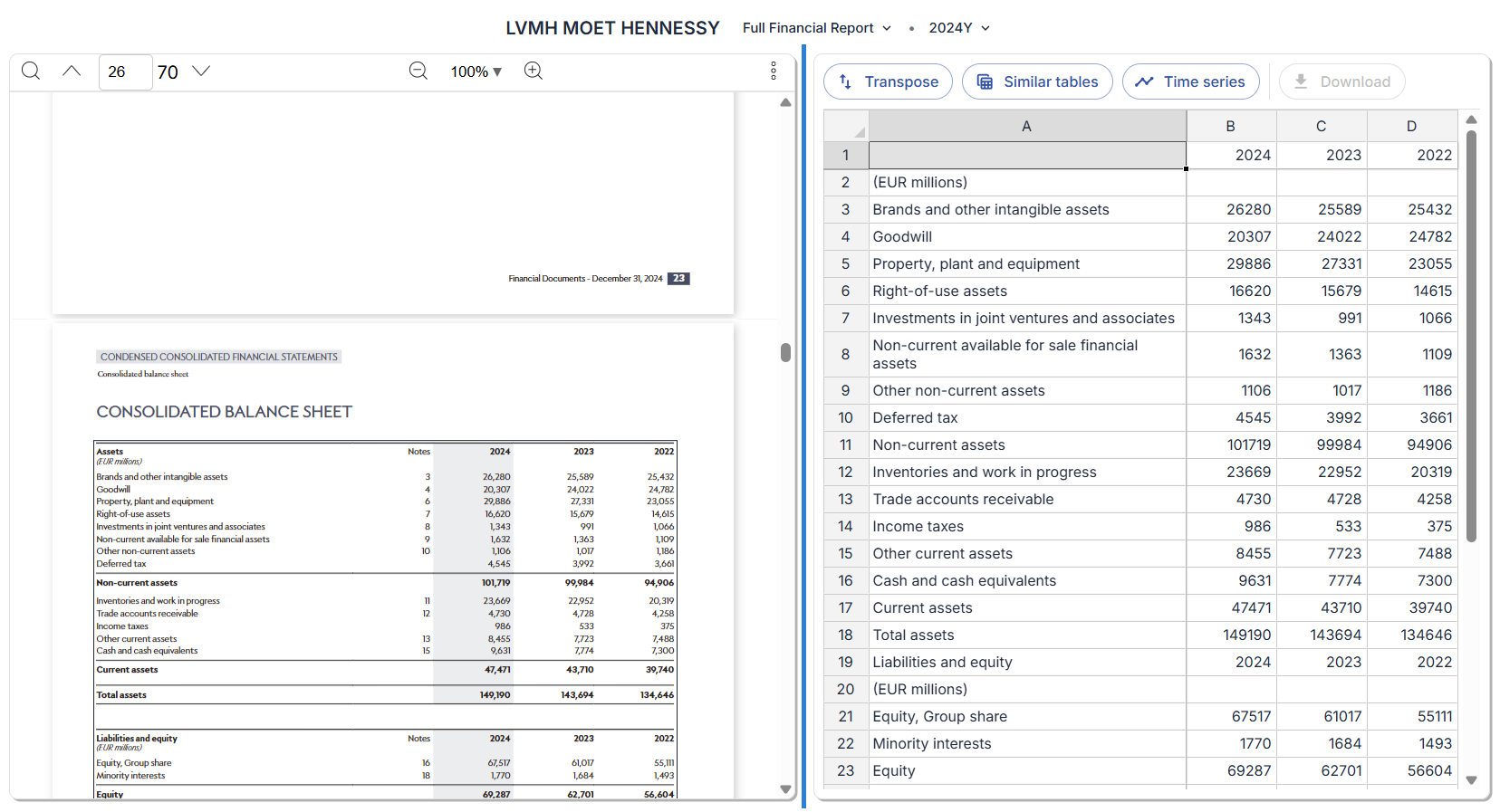Select row 11 header in spreadsheet

[x=846, y=444]
